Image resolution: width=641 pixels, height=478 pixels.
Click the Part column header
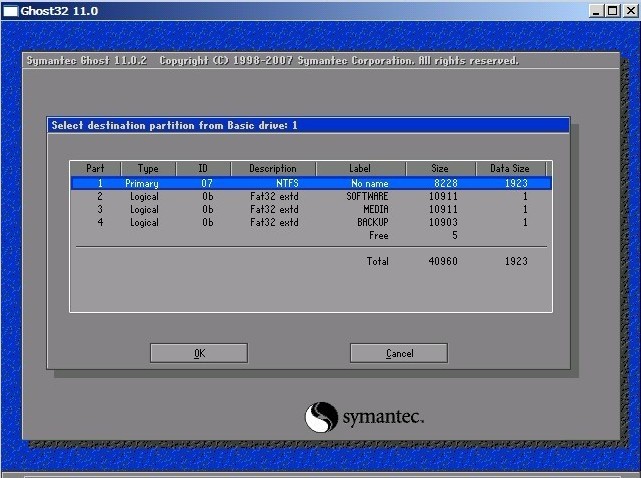click(96, 168)
